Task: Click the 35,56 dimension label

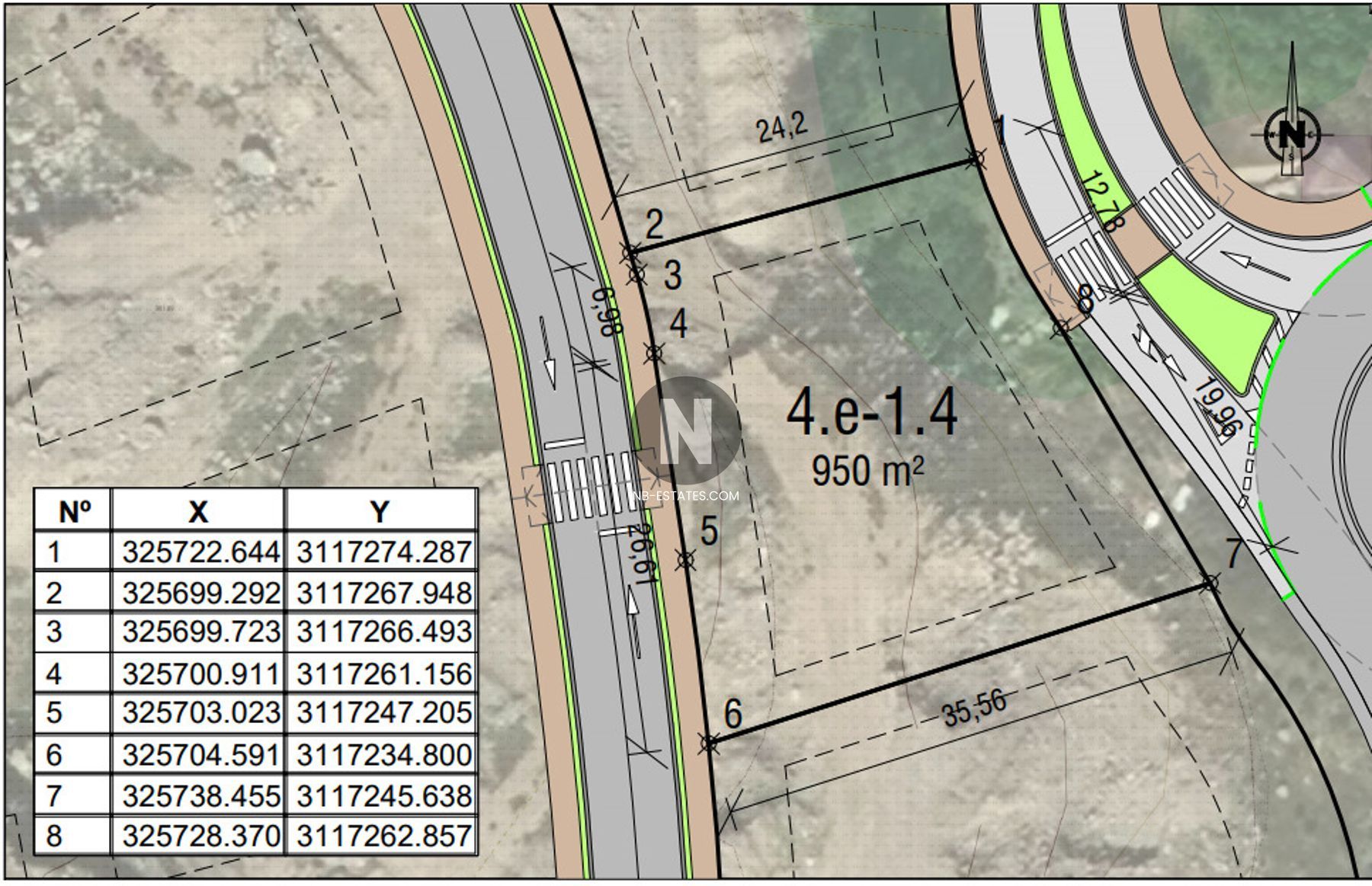Action: (x=974, y=708)
